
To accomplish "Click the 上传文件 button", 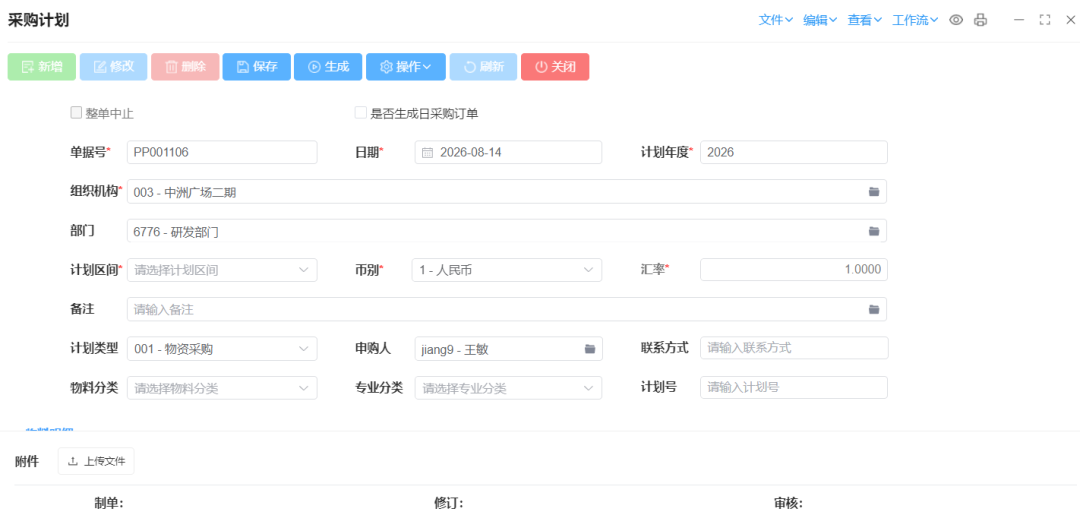I will click(x=96, y=461).
